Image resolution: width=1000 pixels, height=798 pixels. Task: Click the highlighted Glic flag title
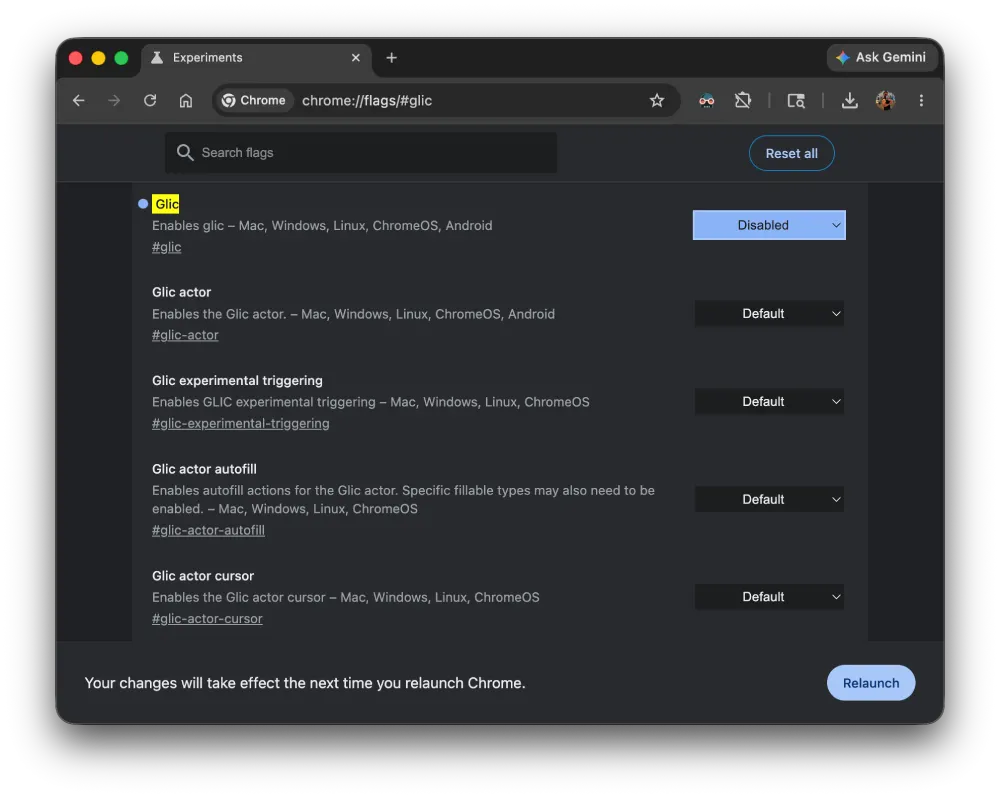click(166, 204)
